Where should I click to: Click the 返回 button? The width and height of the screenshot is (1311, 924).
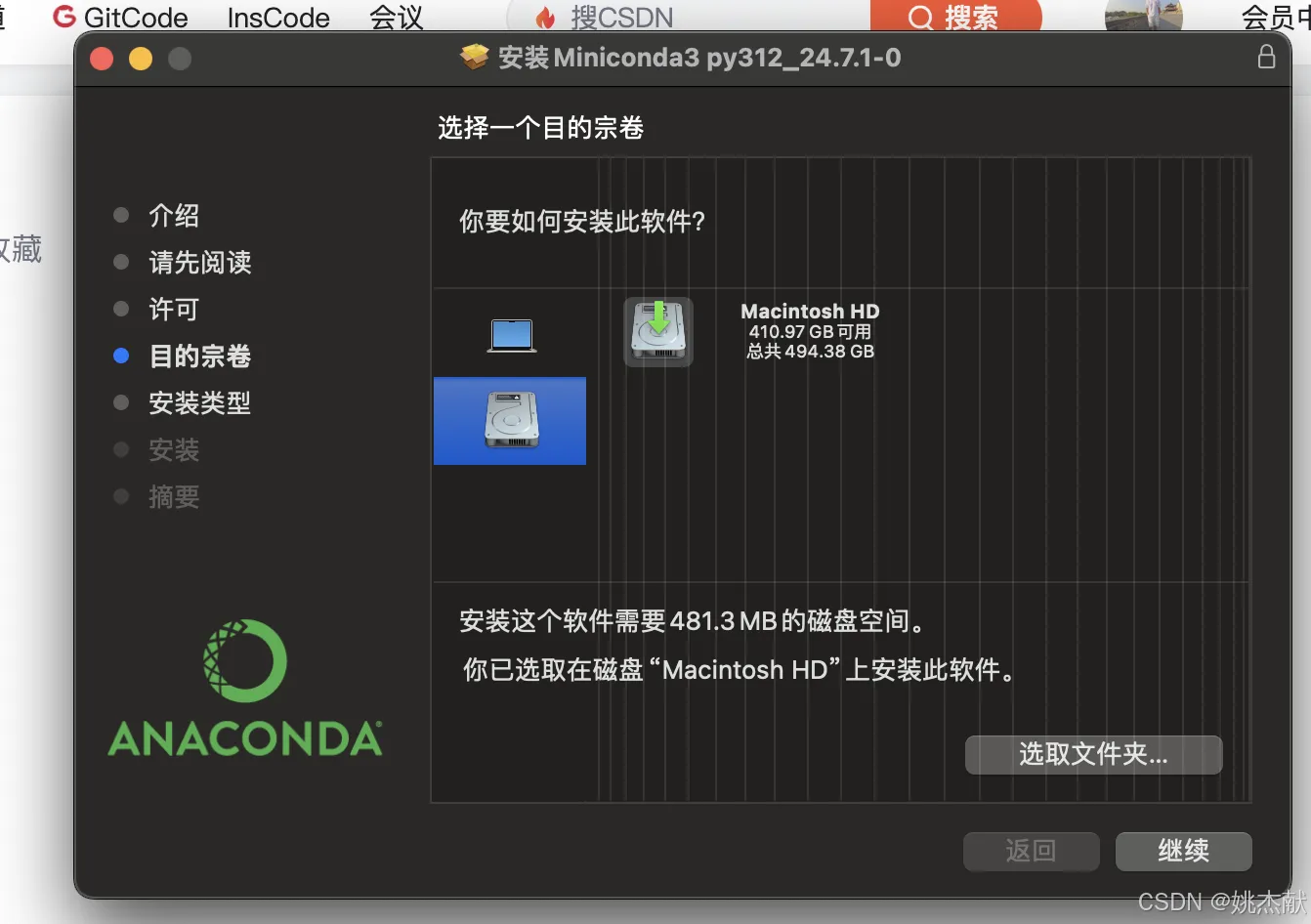(x=1031, y=851)
